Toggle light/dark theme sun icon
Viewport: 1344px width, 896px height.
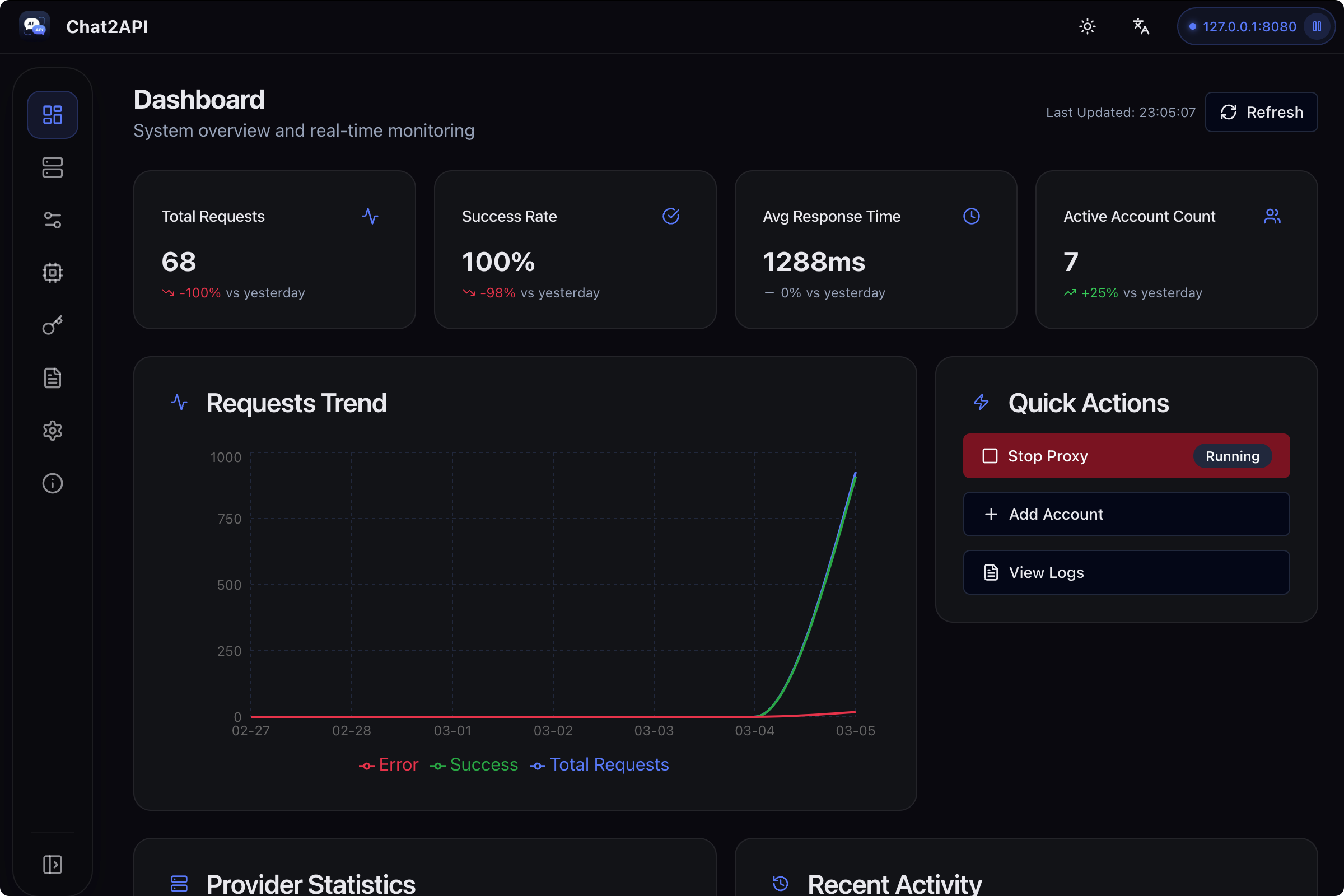point(1087,27)
